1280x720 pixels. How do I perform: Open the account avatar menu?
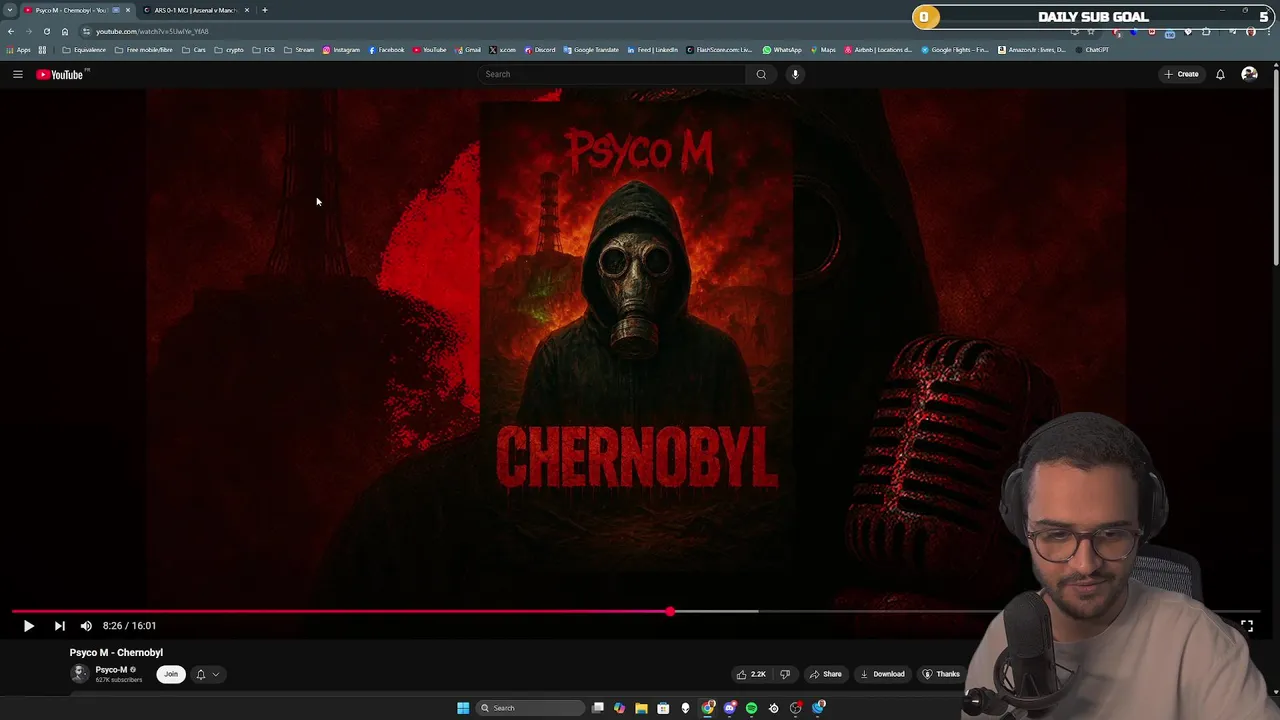(1249, 74)
